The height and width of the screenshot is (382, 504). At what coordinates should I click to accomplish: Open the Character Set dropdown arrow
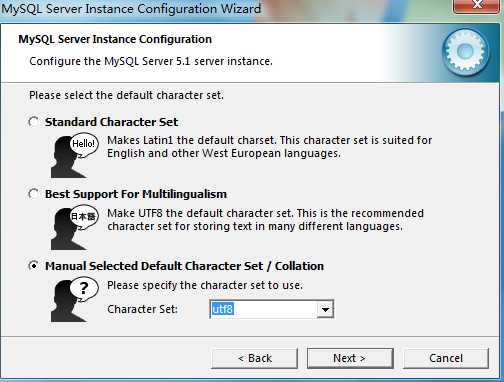click(325, 309)
